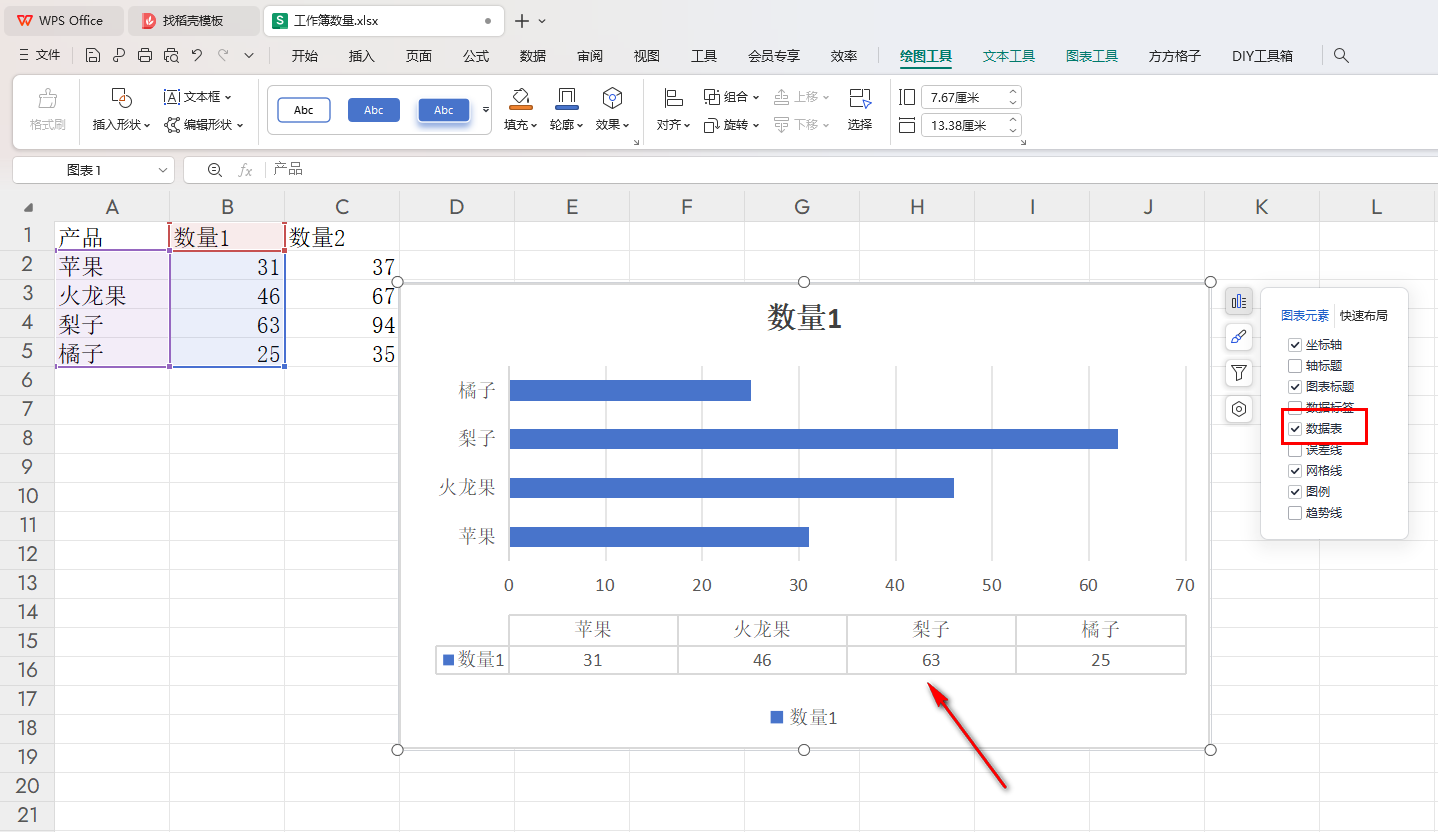Toggle the 坐标轴 checkbox
This screenshot has width=1438, height=832.
tap(1295, 345)
